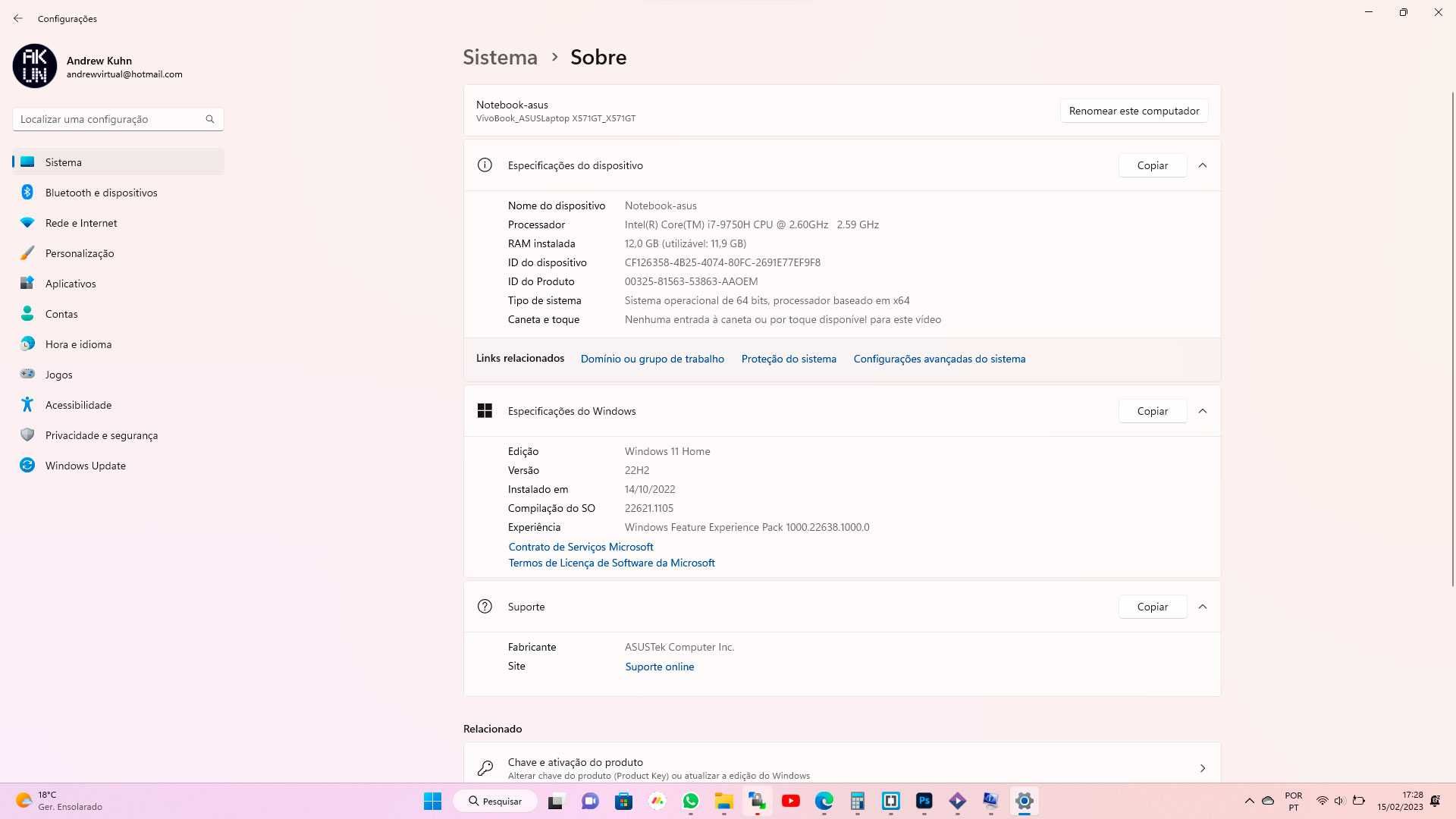
Task: Open Andrew Kuhn account profile picture
Action: coord(35,66)
